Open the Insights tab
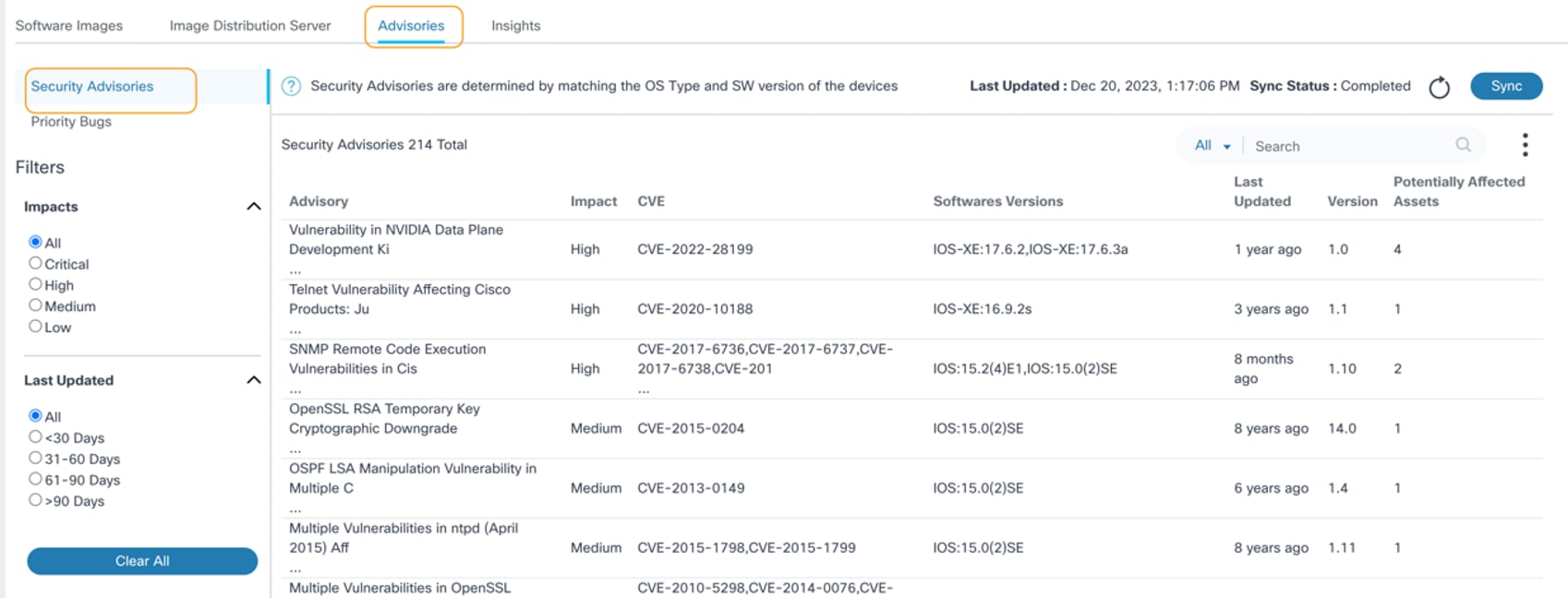Image resolution: width=1568 pixels, height=598 pixels. tap(515, 26)
